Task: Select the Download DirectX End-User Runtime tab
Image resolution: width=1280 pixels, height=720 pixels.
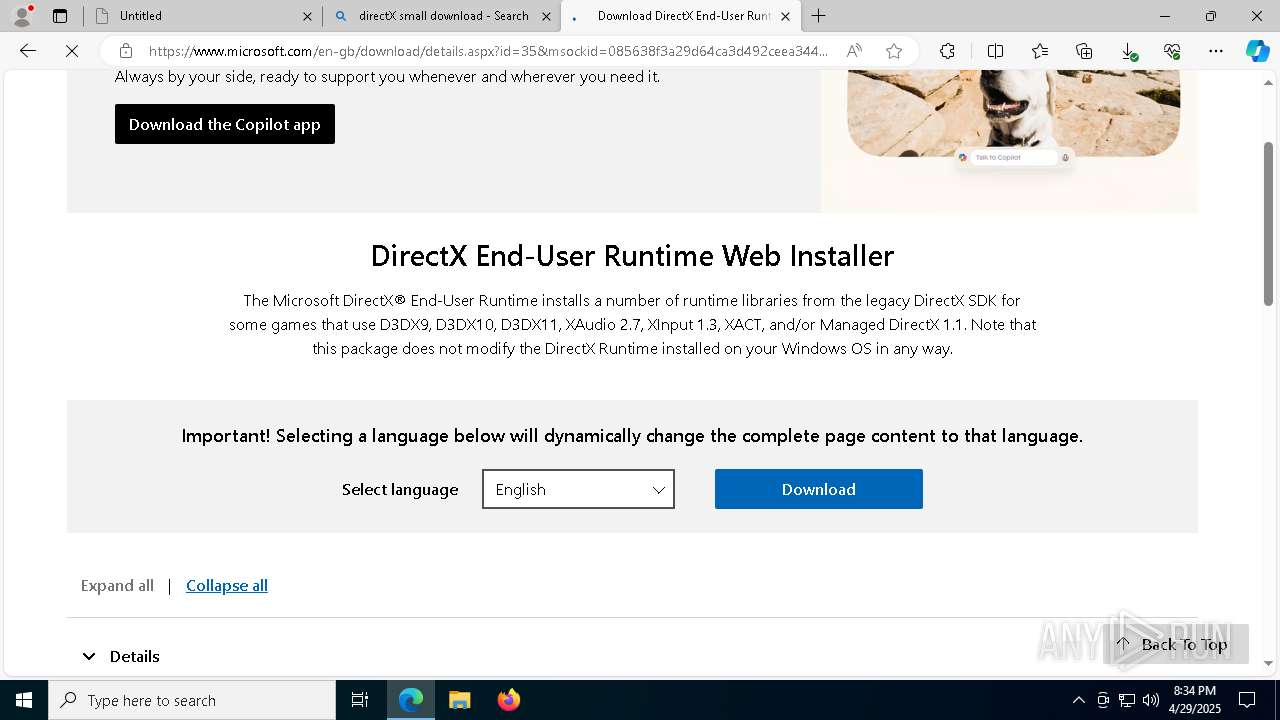Action: [680, 16]
